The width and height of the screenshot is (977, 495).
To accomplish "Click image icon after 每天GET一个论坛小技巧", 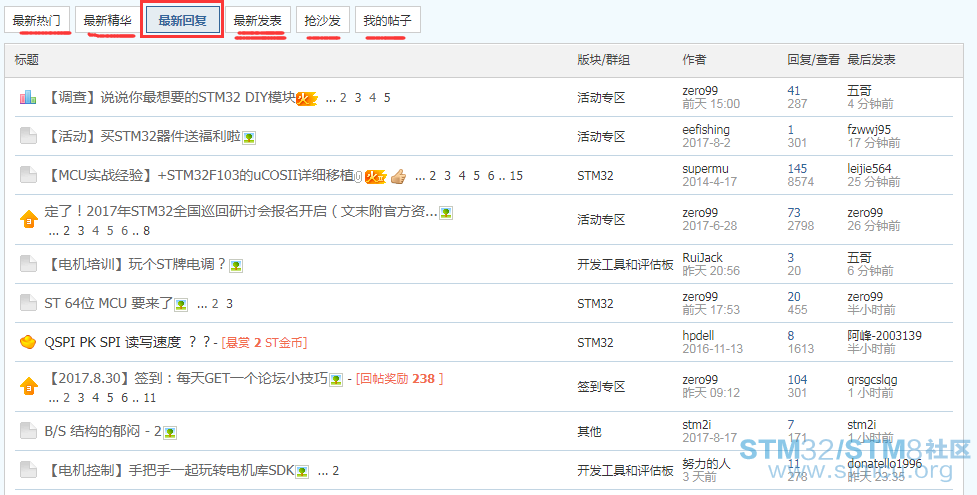I will (336, 380).
